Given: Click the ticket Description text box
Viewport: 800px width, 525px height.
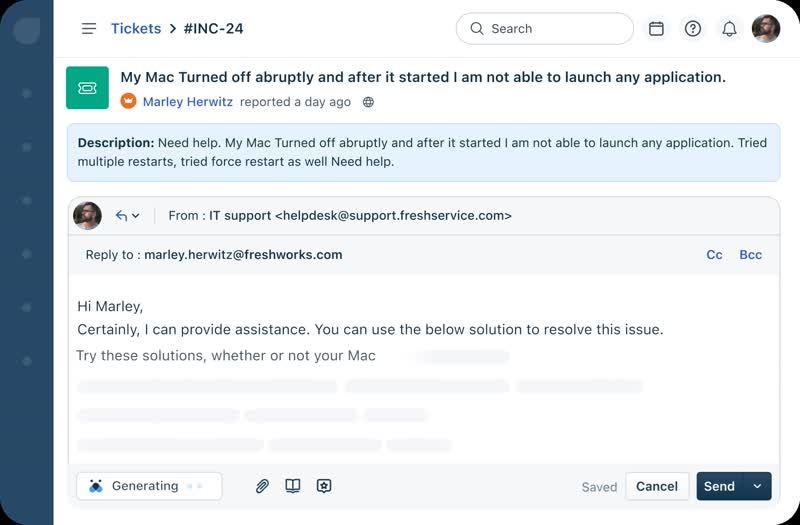Looking at the screenshot, I should coord(423,152).
